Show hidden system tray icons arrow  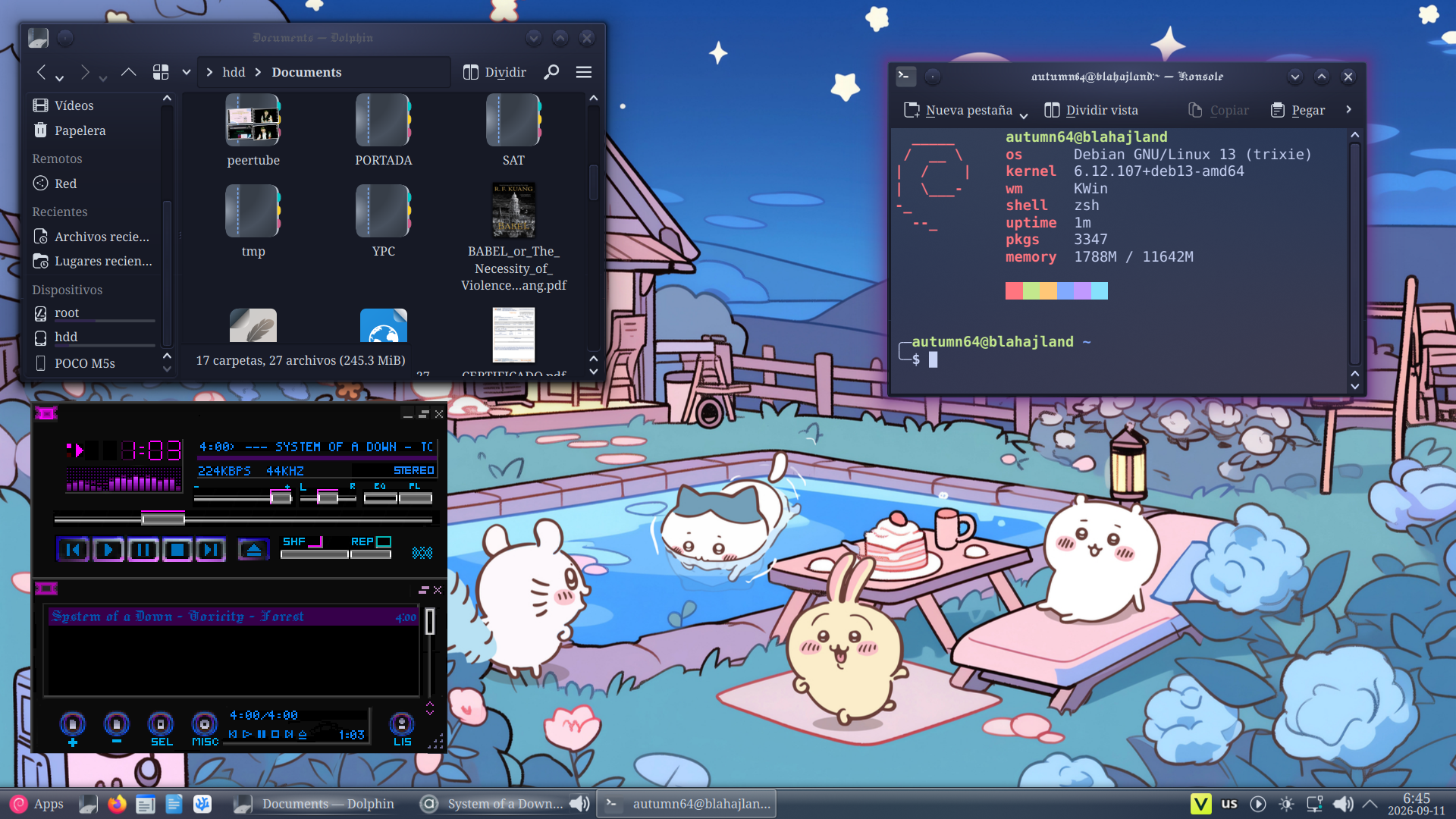(x=1370, y=804)
